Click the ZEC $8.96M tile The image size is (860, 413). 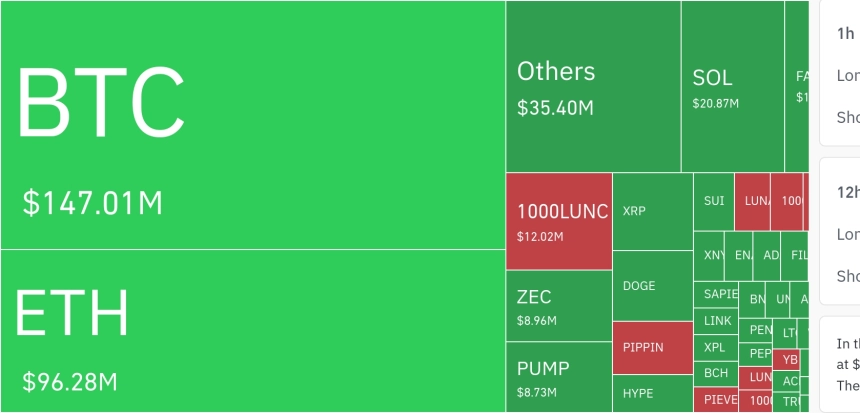[x=558, y=306]
